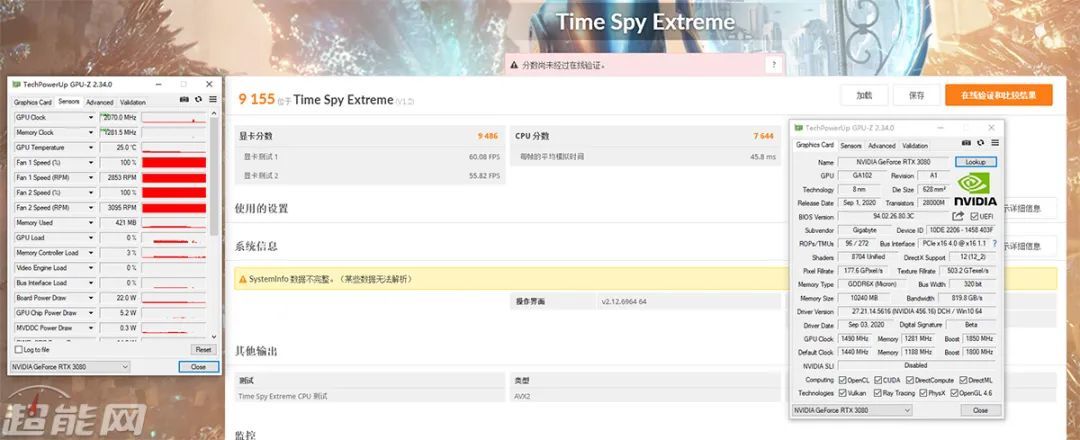Click question mark beside Bus Interface
The image size is (1080, 440).
[x=994, y=244]
